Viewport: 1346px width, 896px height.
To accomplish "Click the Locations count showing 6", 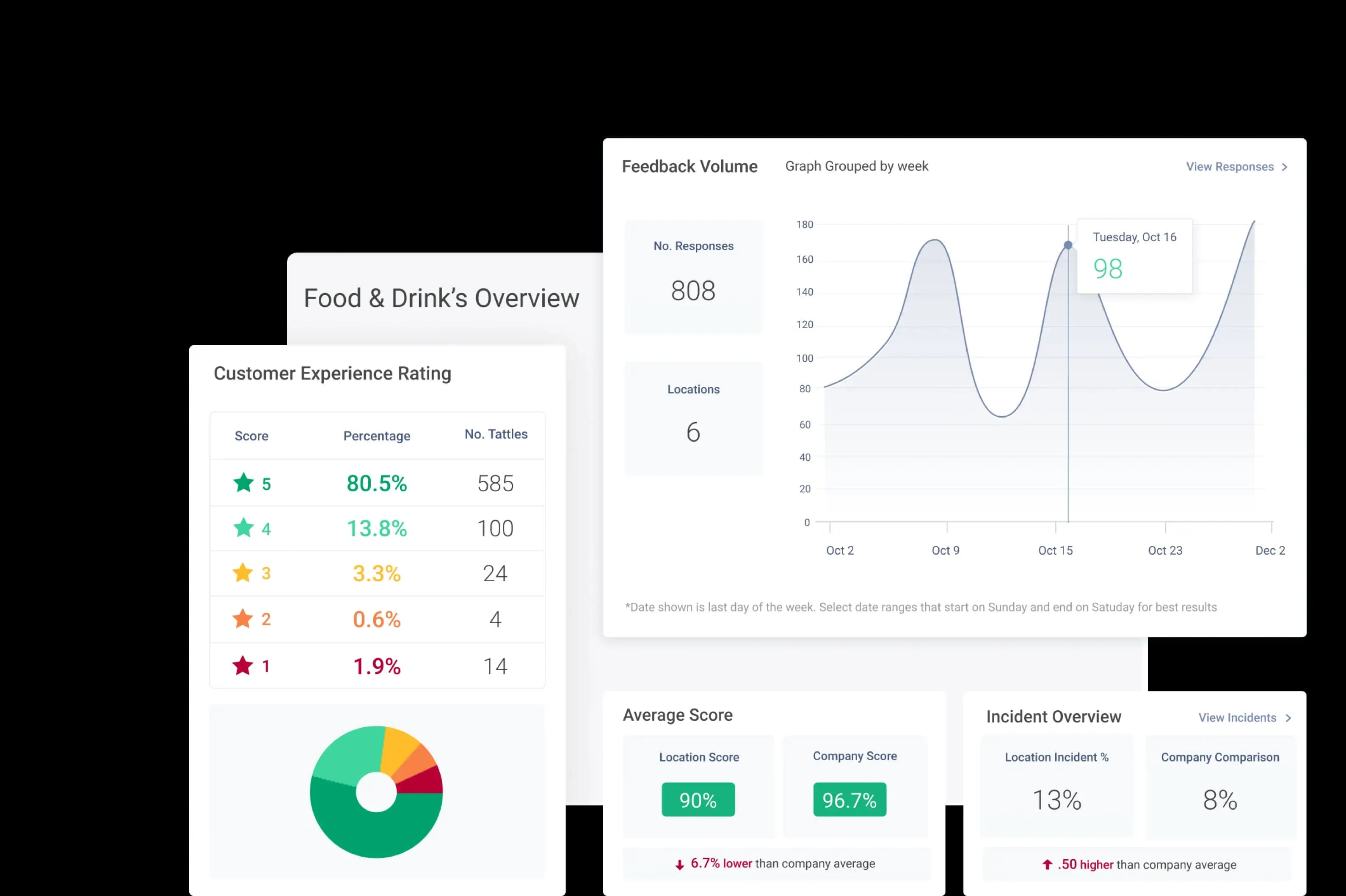I will click(694, 433).
